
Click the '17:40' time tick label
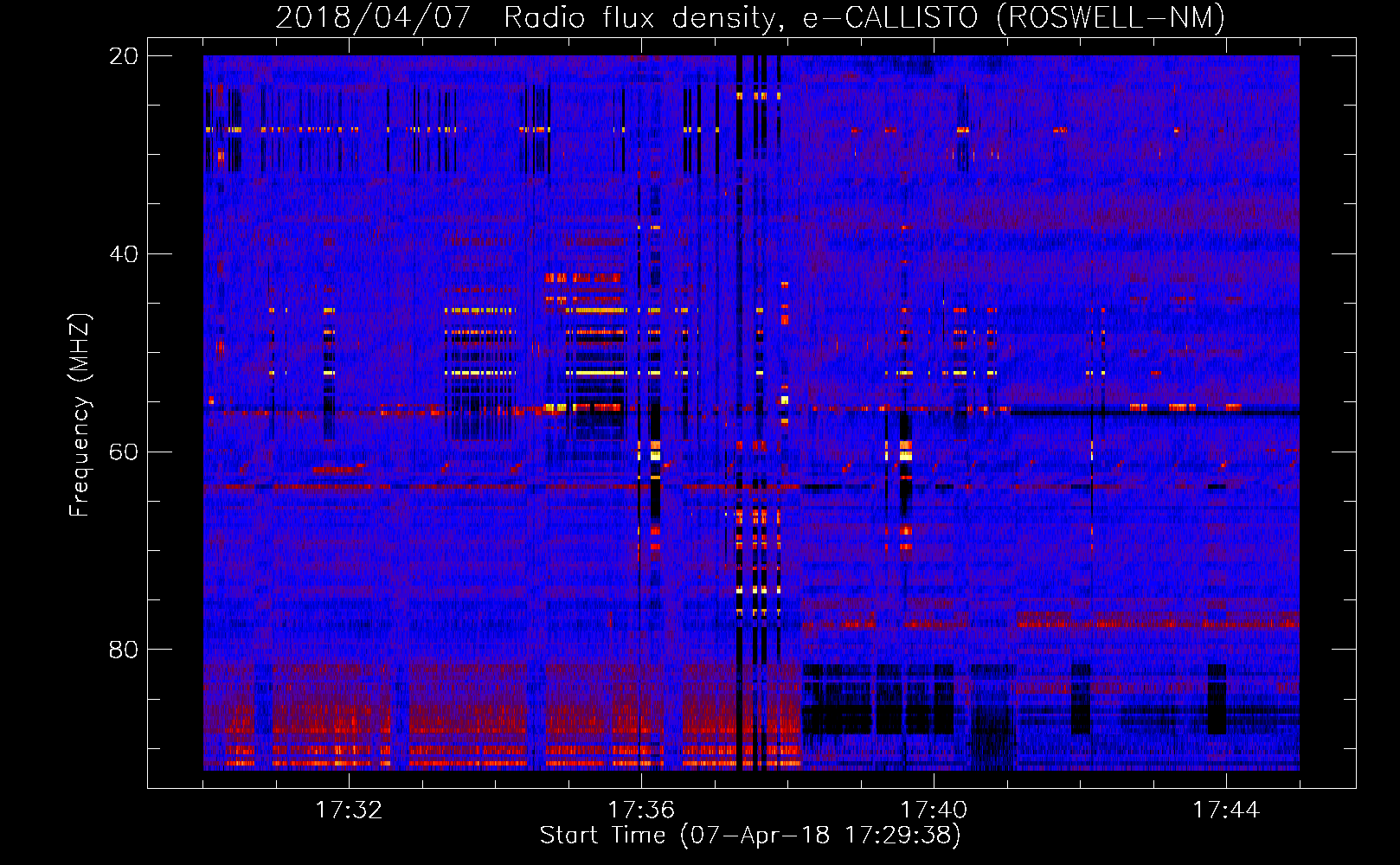pos(934,810)
